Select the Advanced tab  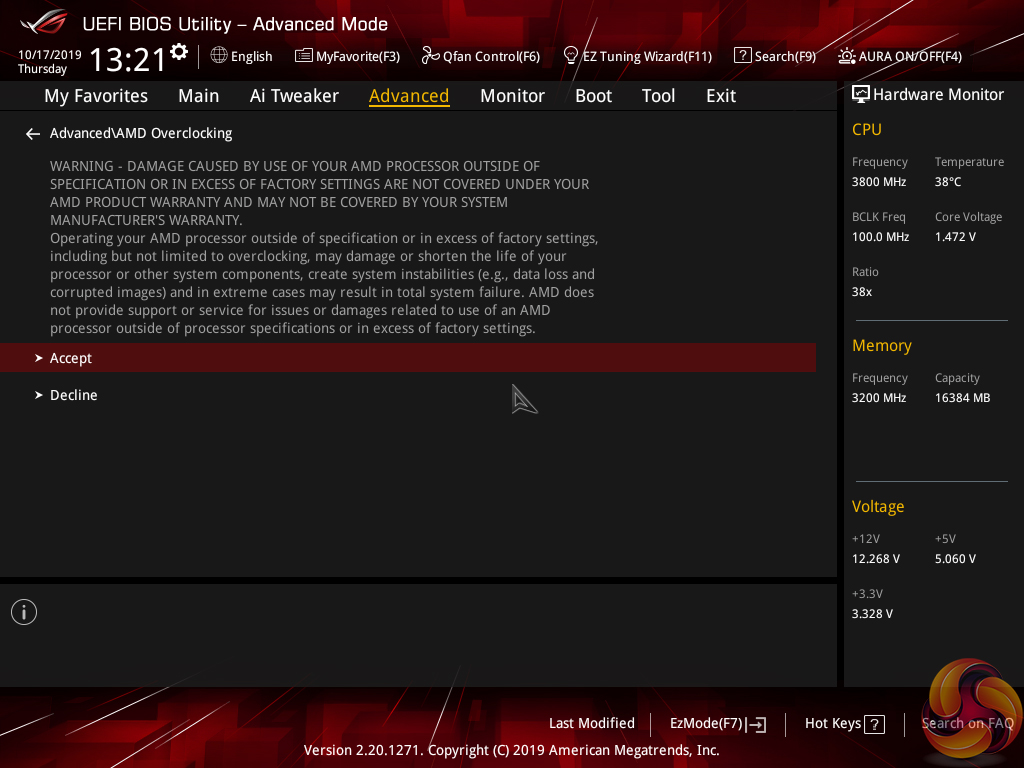[409, 96]
